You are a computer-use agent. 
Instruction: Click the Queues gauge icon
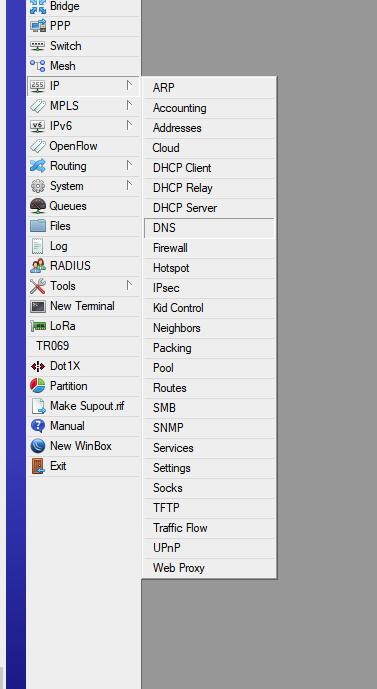(x=38, y=206)
